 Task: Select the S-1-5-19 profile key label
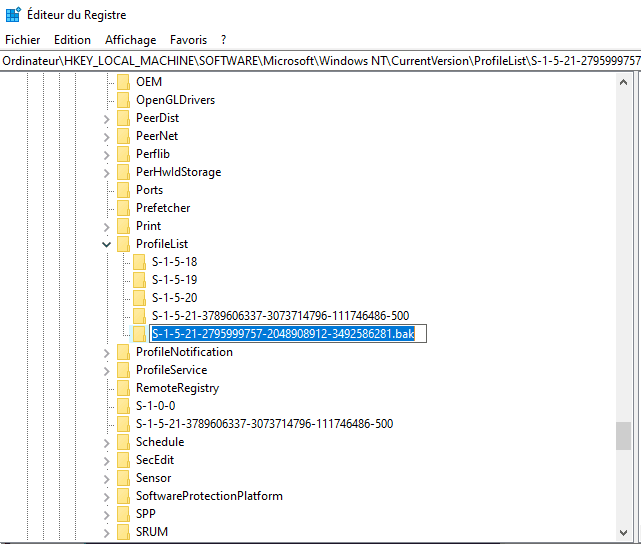tap(175, 280)
